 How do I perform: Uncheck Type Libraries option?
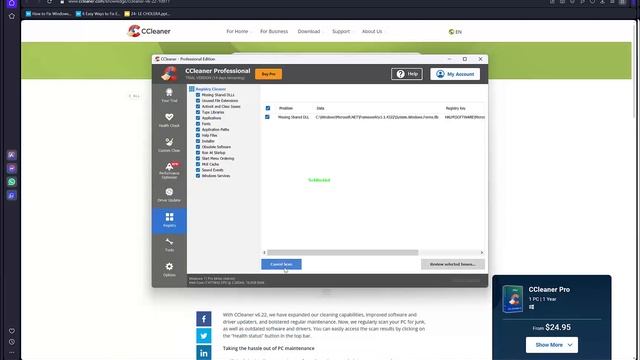[198, 112]
